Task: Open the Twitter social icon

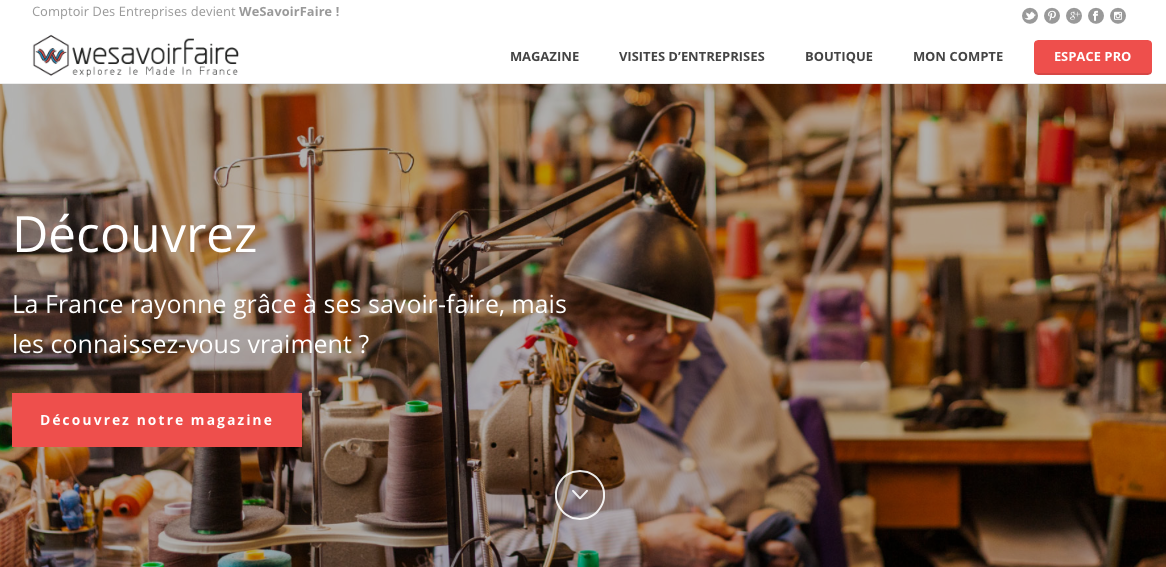Action: click(x=1030, y=16)
